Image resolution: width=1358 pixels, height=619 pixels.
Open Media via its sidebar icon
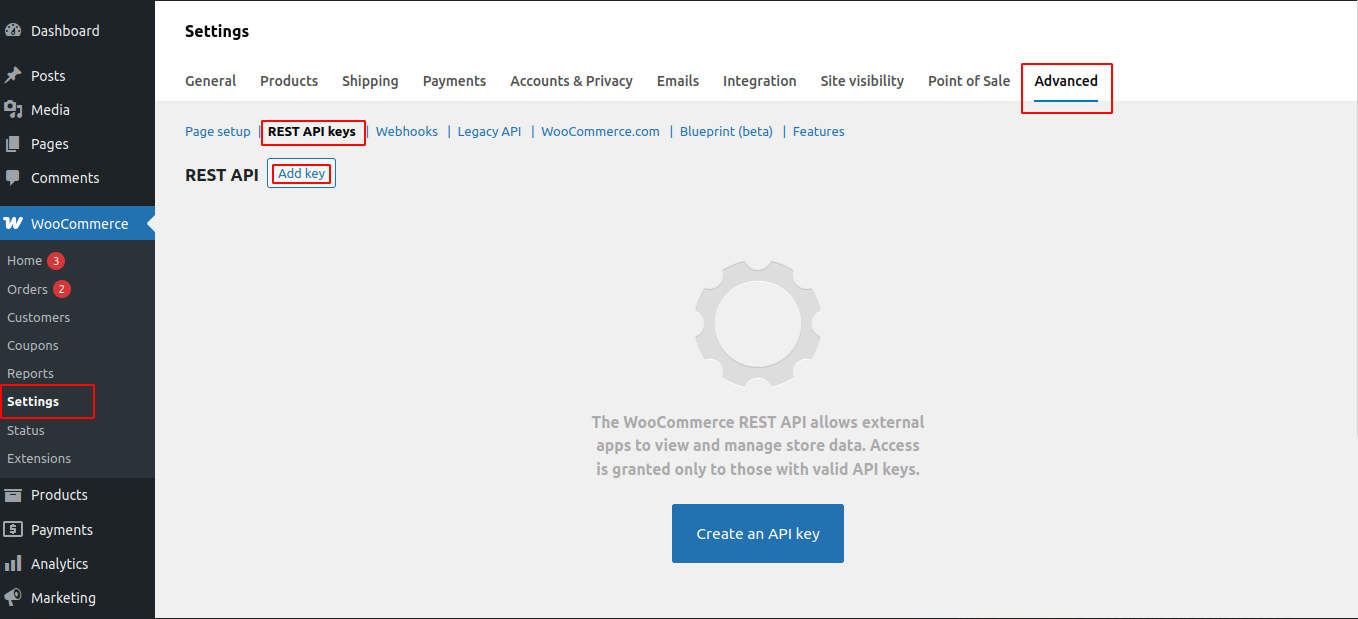coord(13,110)
